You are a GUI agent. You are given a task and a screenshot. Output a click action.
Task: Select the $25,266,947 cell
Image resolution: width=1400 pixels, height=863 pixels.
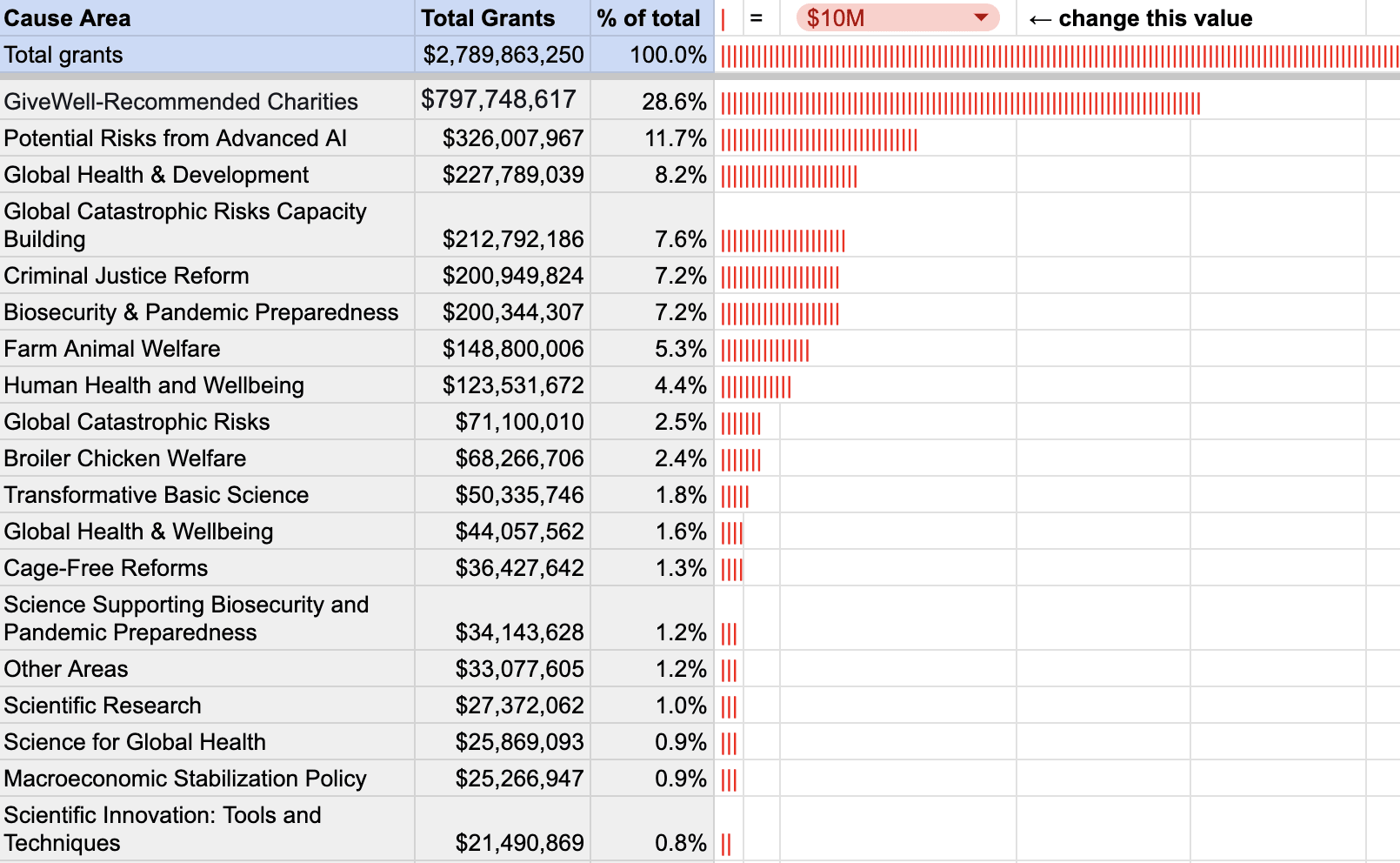tap(503, 779)
